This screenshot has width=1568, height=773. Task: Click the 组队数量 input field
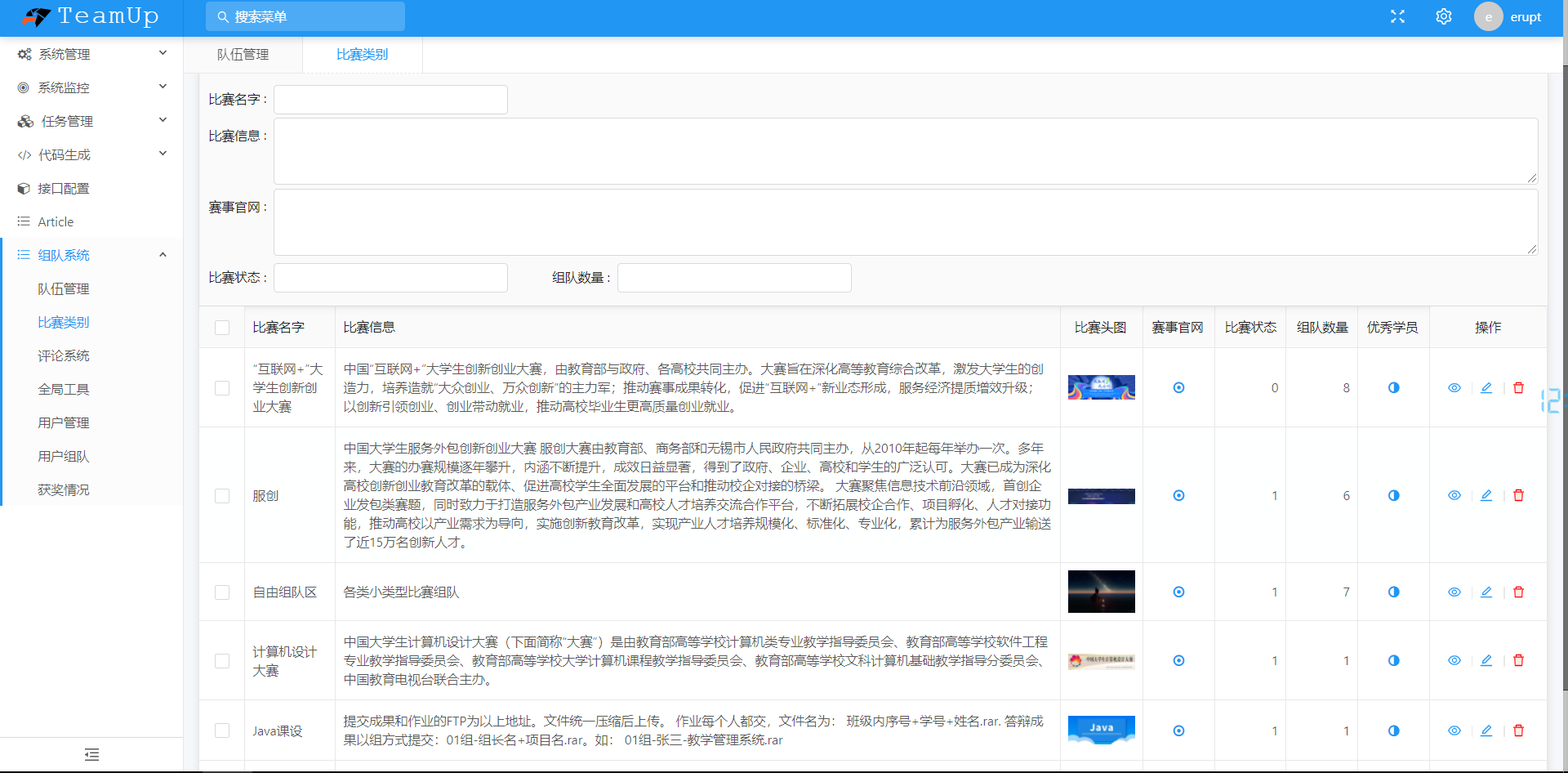[x=734, y=278]
